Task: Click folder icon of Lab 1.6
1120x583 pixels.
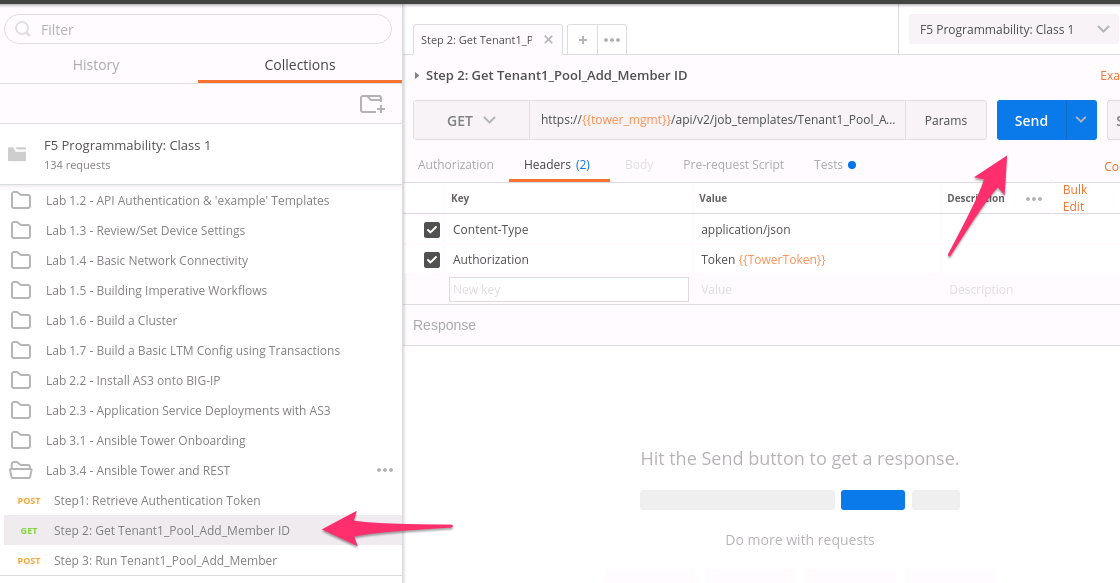Action: pyautogui.click(x=21, y=321)
